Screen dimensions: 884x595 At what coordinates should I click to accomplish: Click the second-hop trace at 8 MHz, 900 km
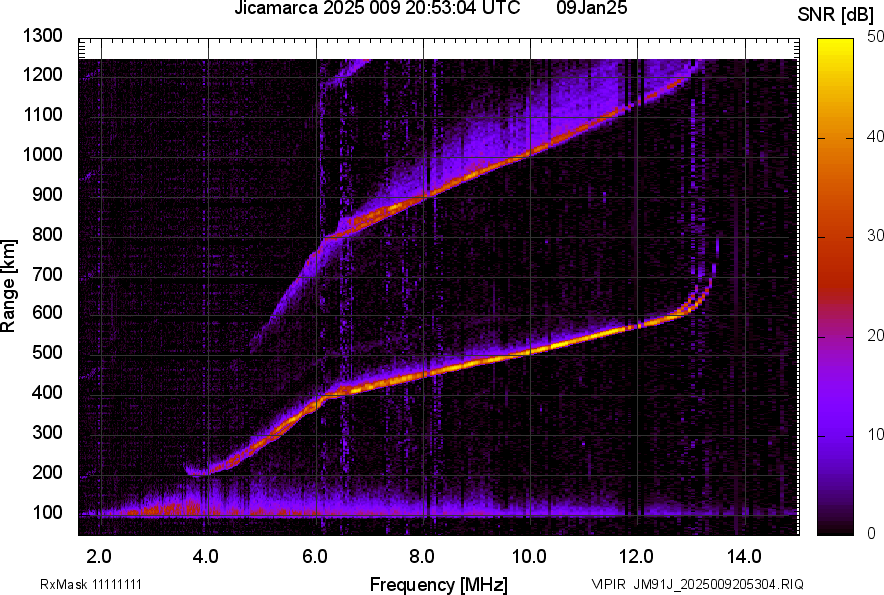(423, 196)
